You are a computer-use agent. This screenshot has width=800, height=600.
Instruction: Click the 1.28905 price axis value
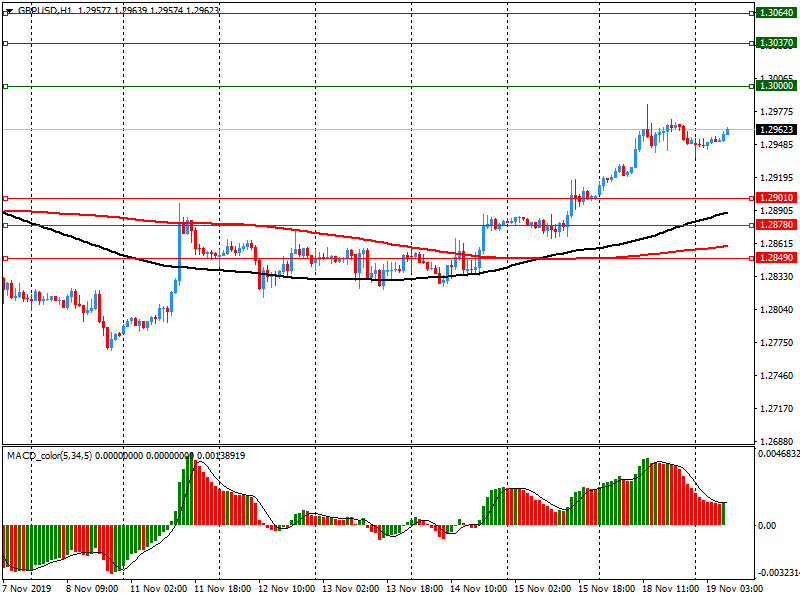point(777,211)
